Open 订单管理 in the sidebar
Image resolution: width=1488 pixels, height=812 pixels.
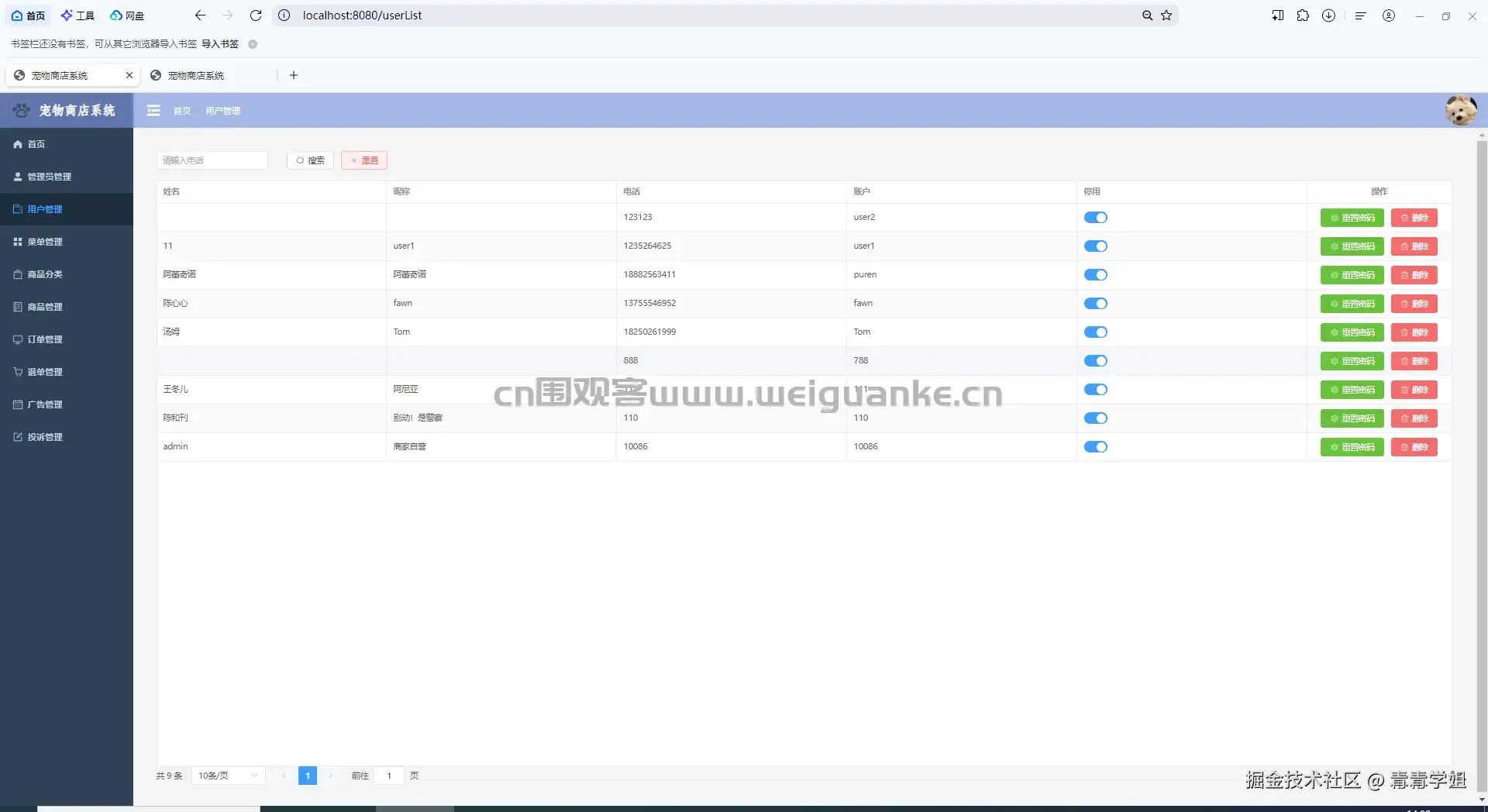[67, 339]
